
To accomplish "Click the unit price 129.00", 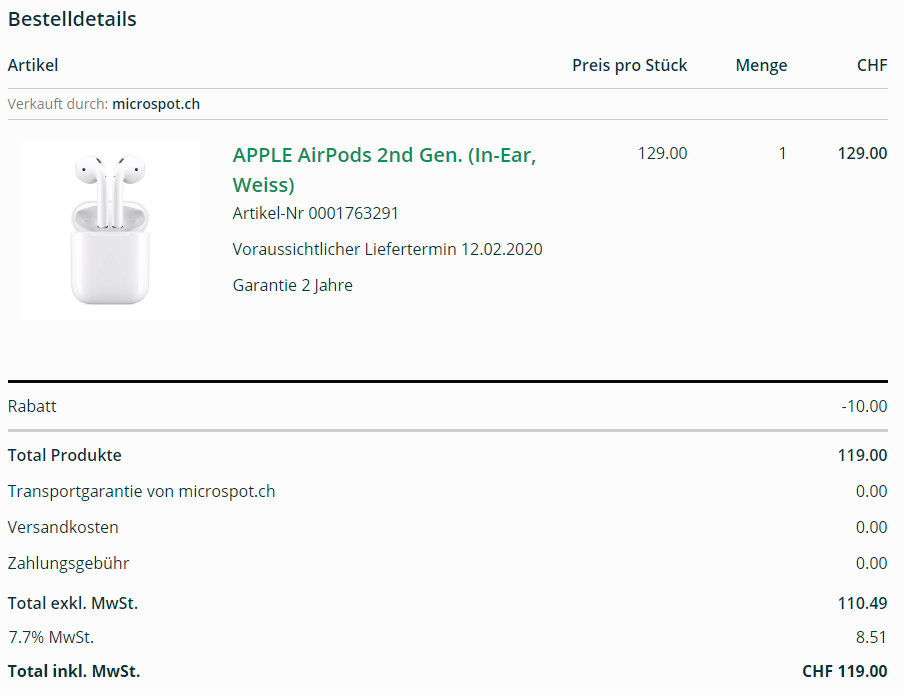I will click(662, 153).
